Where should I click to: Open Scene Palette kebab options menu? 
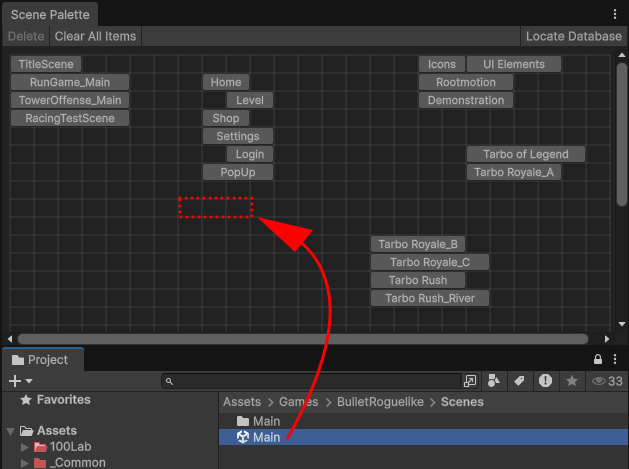coord(615,14)
